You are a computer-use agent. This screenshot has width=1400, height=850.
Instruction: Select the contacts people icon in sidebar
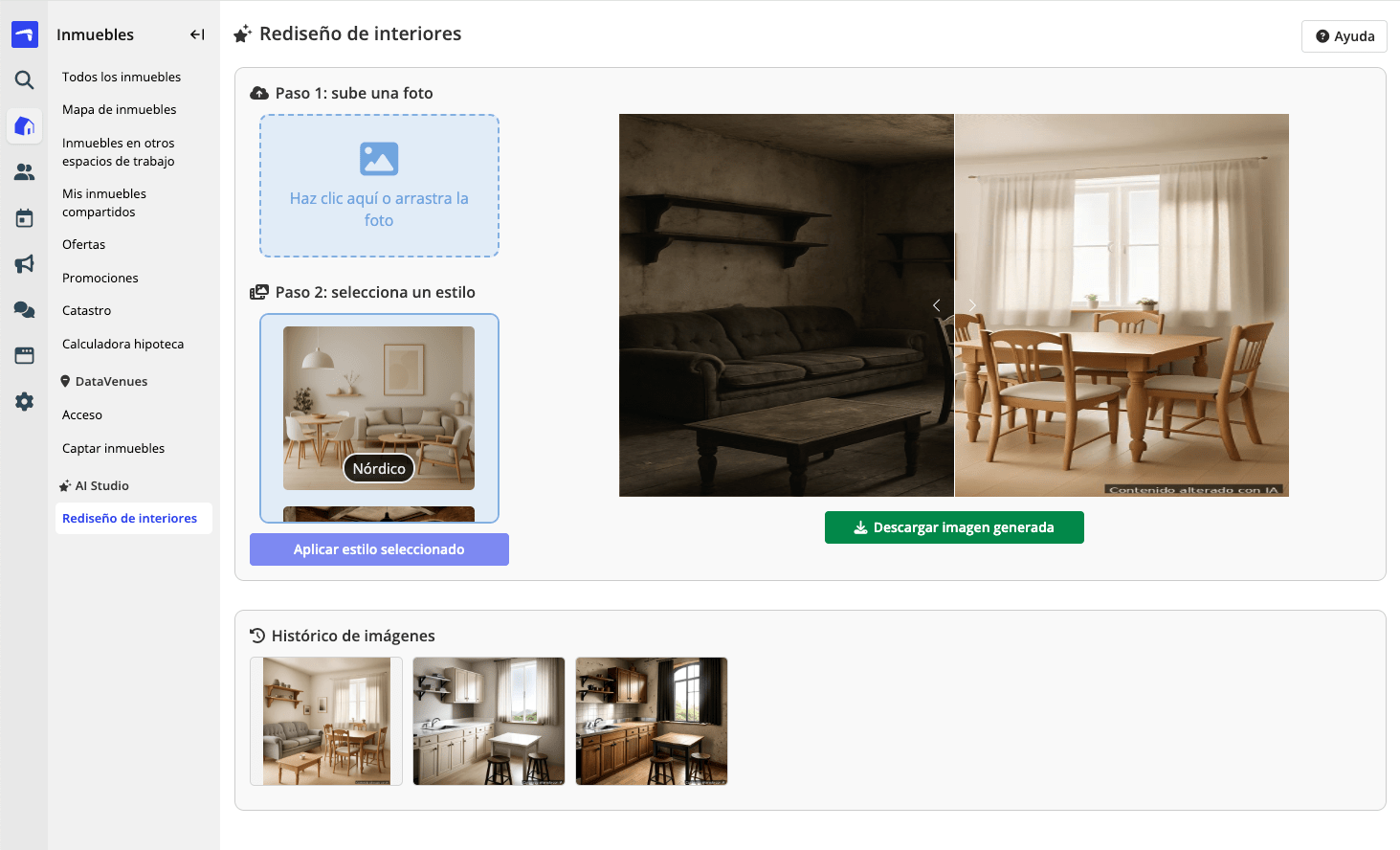pos(24,172)
